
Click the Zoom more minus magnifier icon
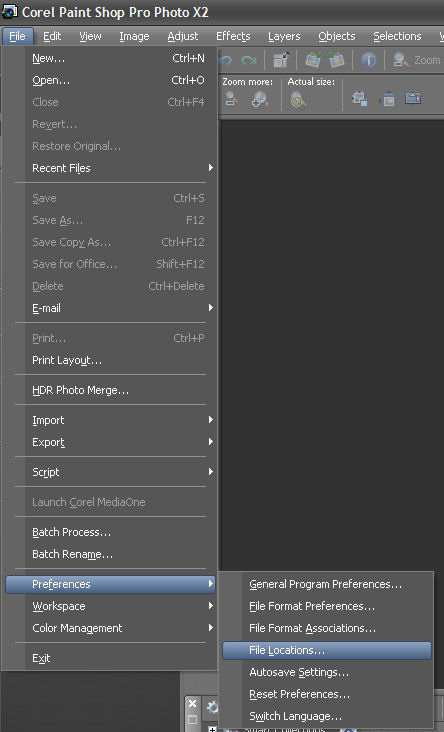[232, 99]
